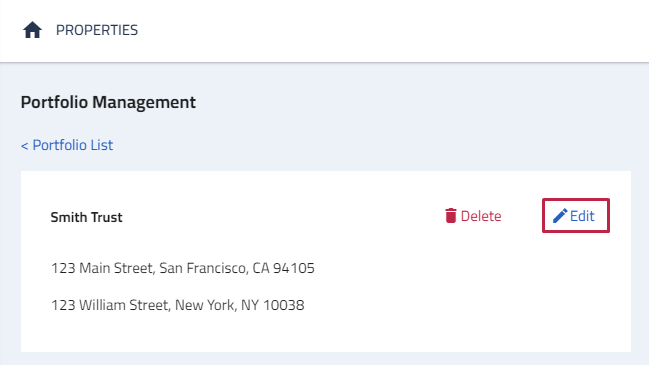This screenshot has height=365, width=649.
Task: Click the highlighted red-outlined Edit box
Action: pos(576,216)
